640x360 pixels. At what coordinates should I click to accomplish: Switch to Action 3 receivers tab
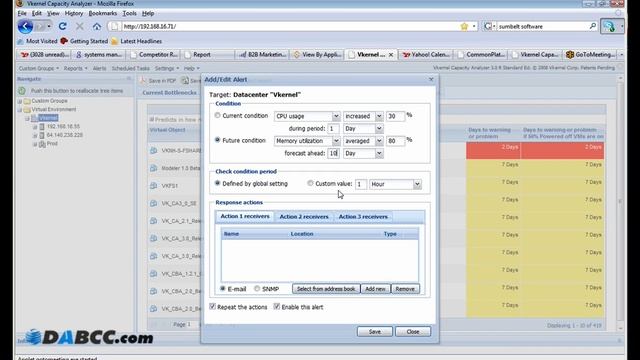[363, 217]
